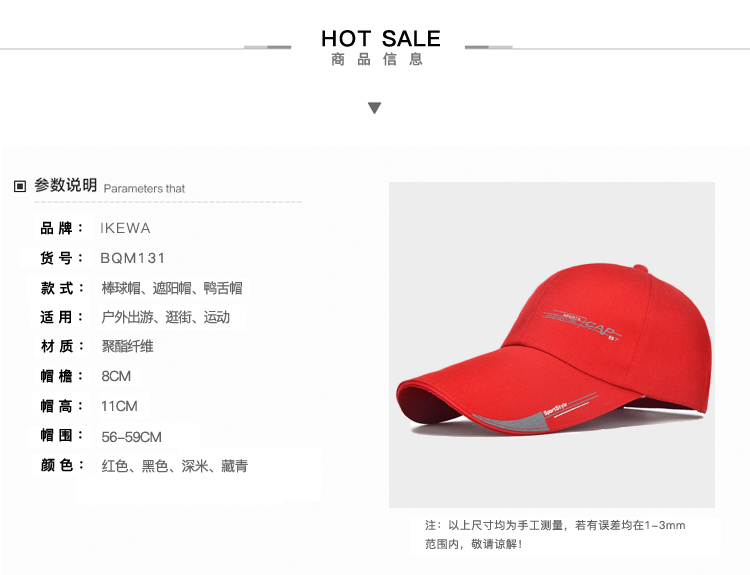Click the downward triangle arrow below HOT SALE
750x575 pixels.
coord(375,108)
